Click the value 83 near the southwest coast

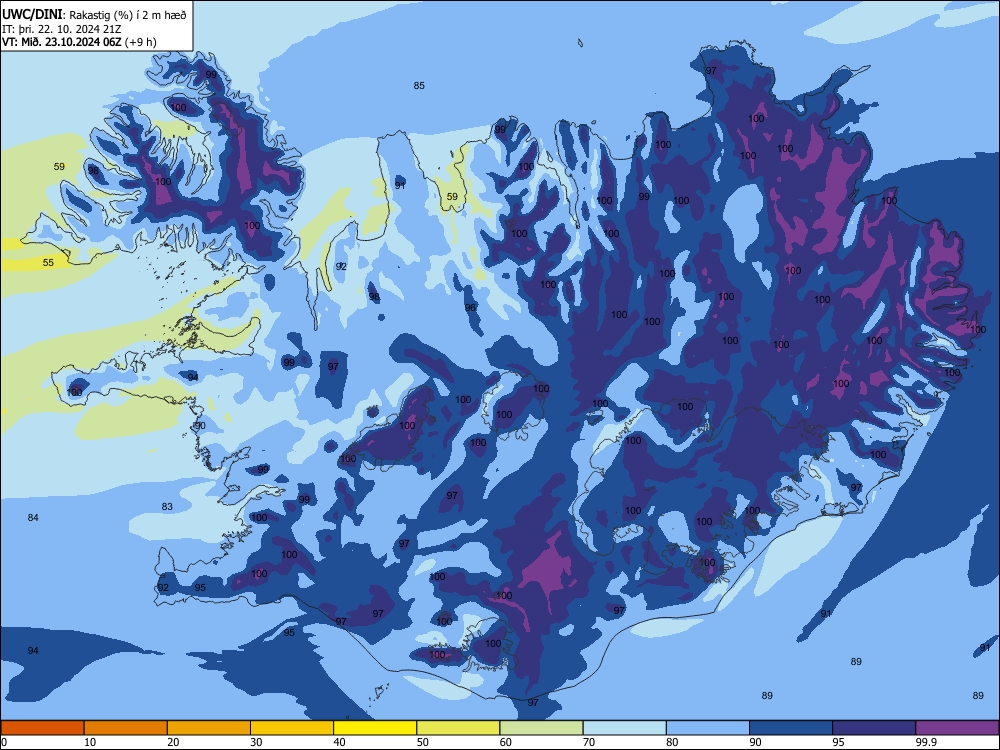(167, 506)
